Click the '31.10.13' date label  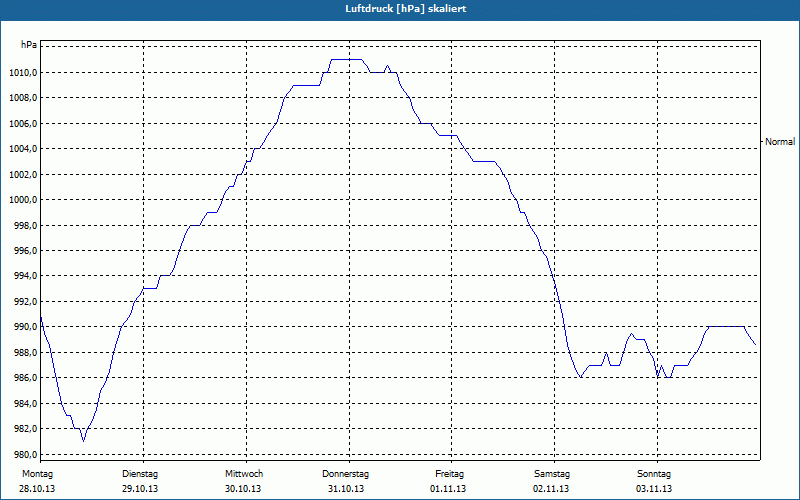(346, 489)
